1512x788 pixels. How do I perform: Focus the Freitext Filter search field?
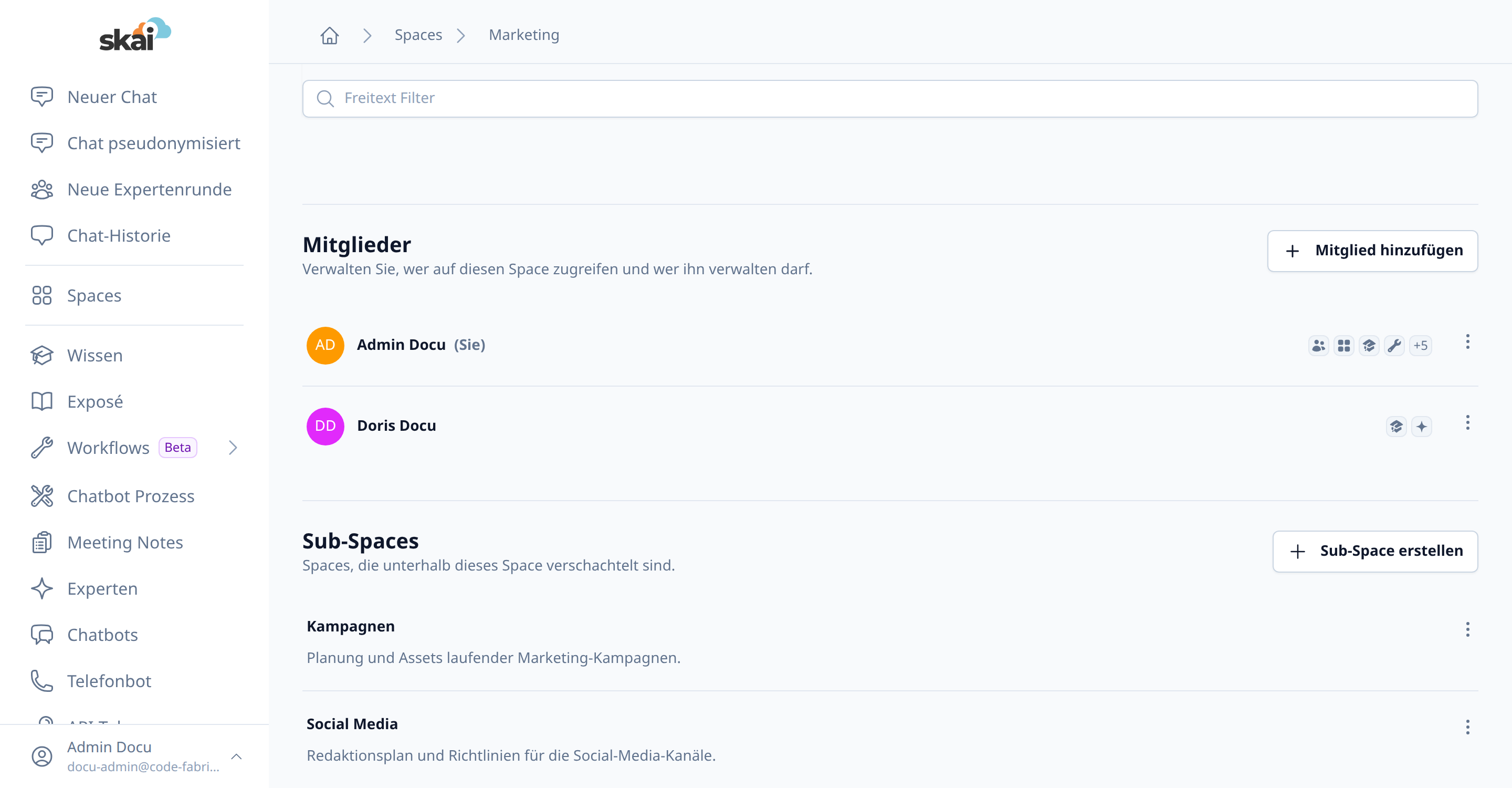[890, 99]
